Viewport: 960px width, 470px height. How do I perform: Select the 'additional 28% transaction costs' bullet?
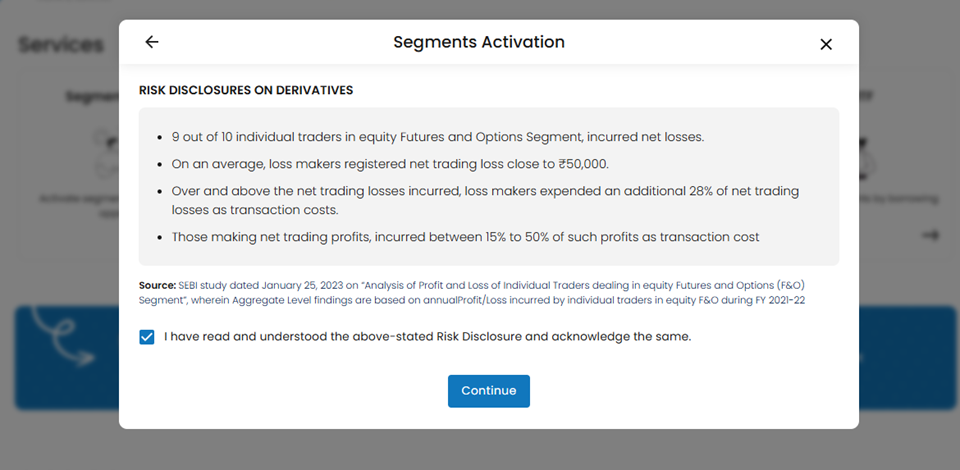(x=485, y=198)
